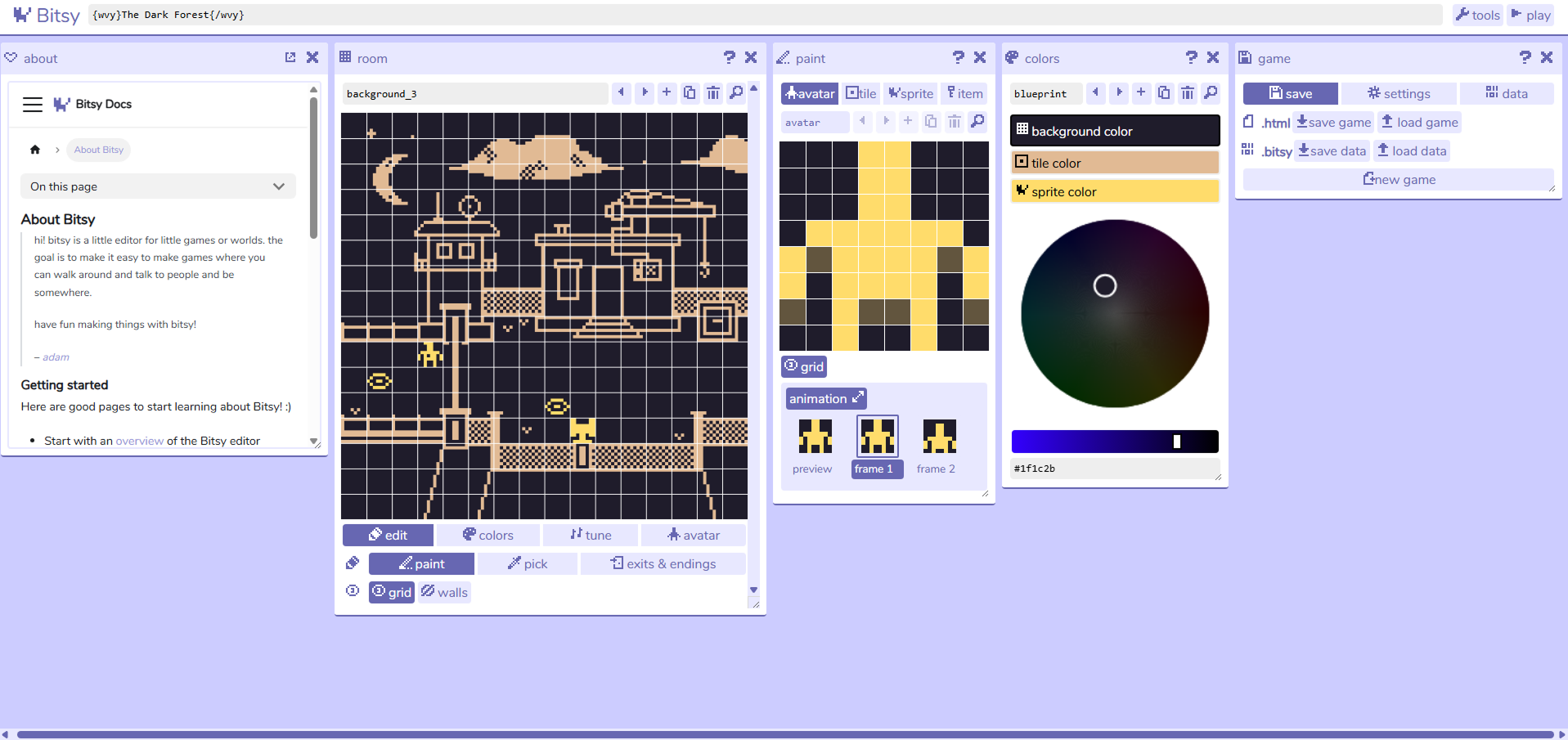Toggle walls visibility in room panel

pos(445,592)
